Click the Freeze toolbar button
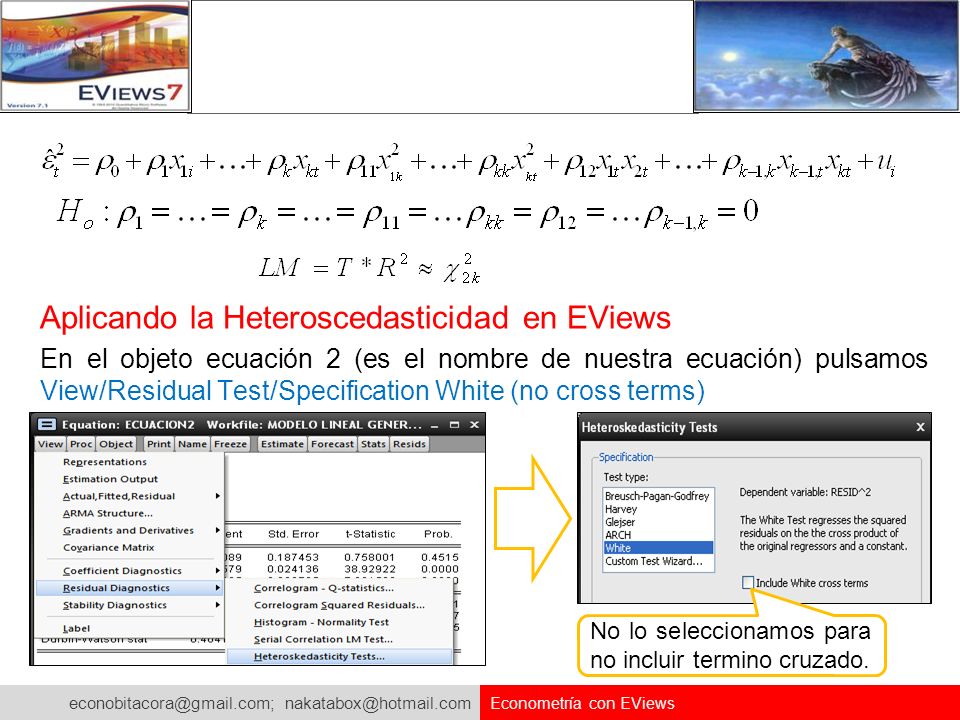This screenshot has height=720, width=960. pos(230,444)
